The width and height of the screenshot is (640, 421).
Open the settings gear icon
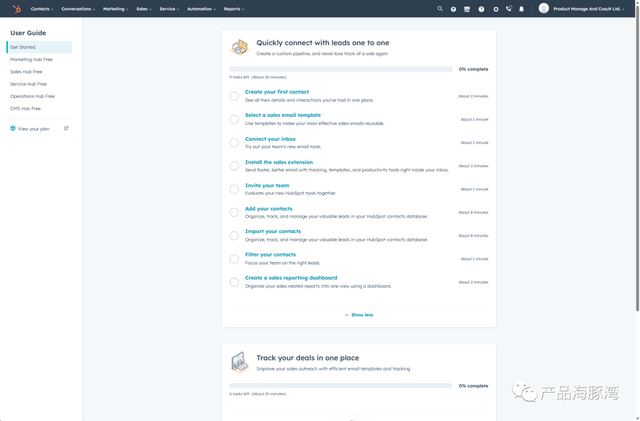(496, 9)
